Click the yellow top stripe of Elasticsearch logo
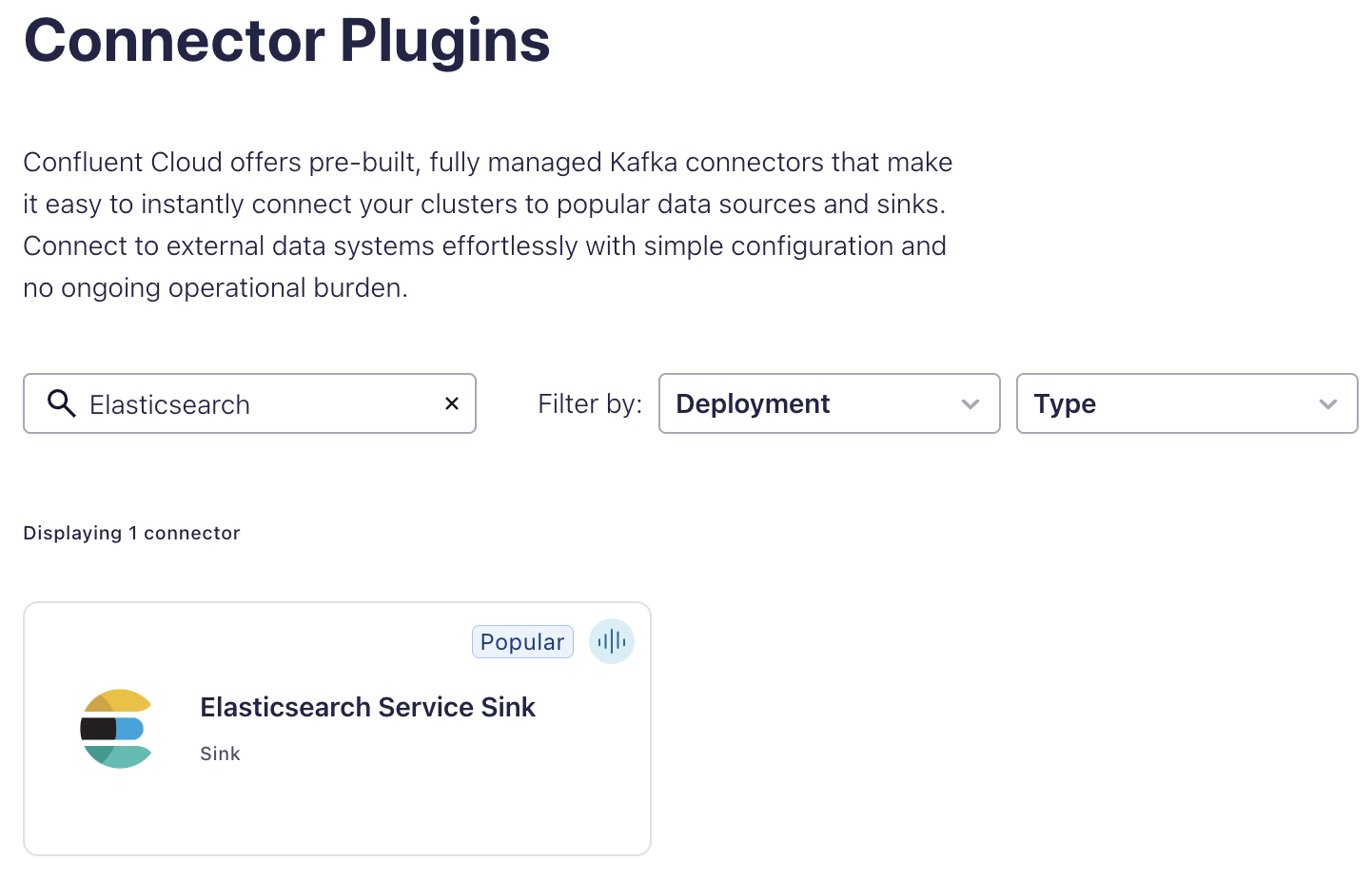Viewport: 1372px width, 881px height. click(119, 701)
